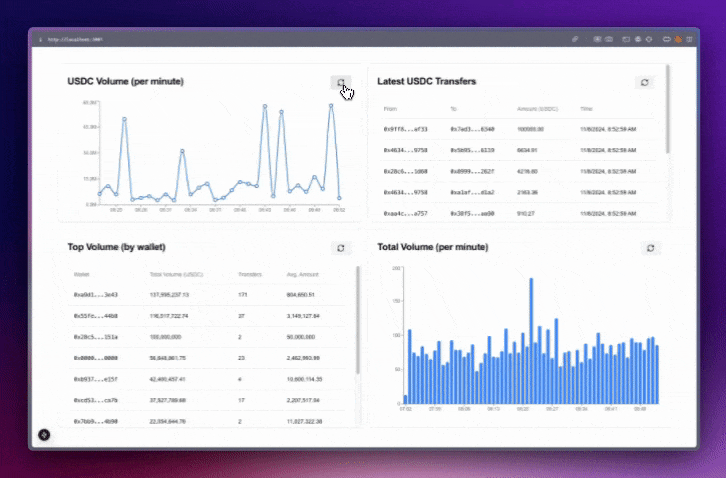Refresh the Top Volume (by wallet) table

(341, 248)
